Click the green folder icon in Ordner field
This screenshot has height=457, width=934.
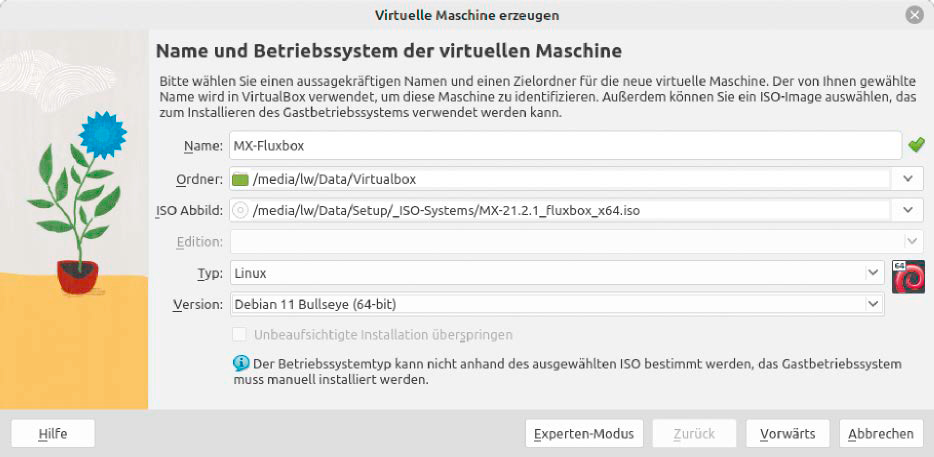[240, 178]
